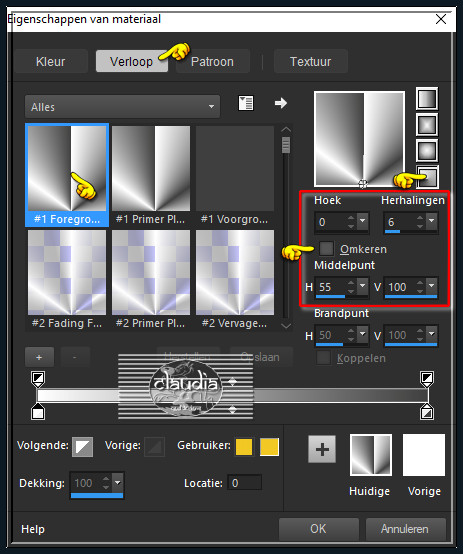
Task: Click the first yellow Gebruiker color swatch
Action: point(244,447)
